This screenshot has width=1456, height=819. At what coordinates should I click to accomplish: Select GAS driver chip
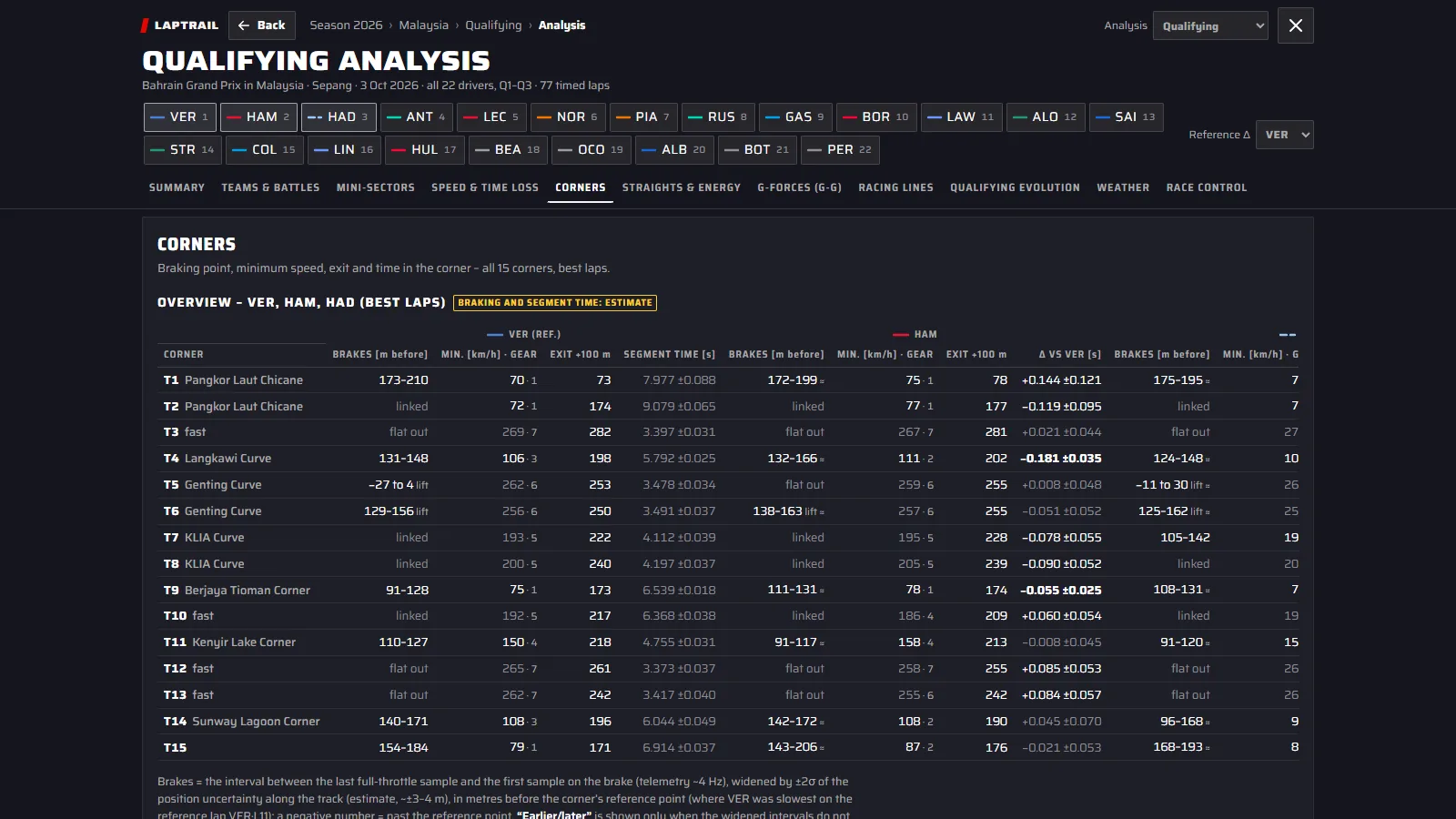(795, 117)
